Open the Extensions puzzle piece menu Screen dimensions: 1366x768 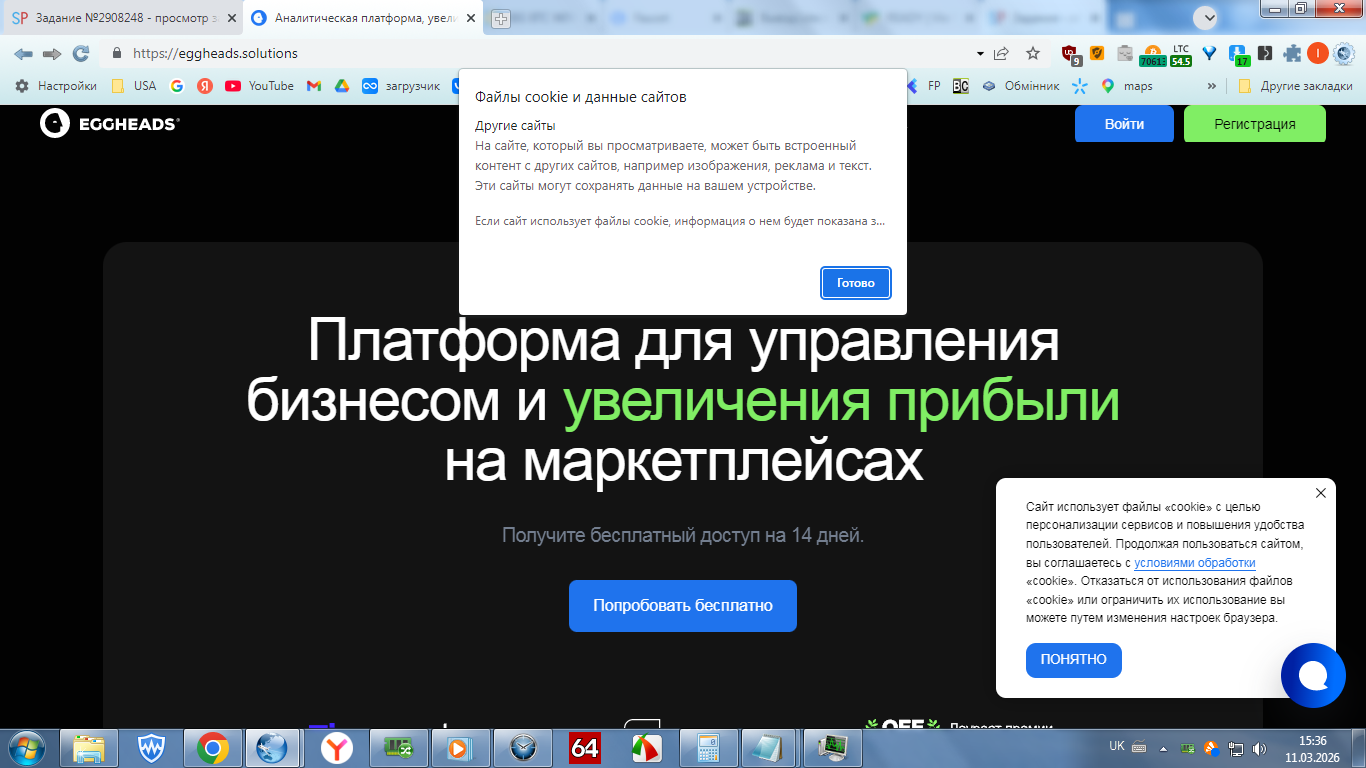click(1292, 53)
